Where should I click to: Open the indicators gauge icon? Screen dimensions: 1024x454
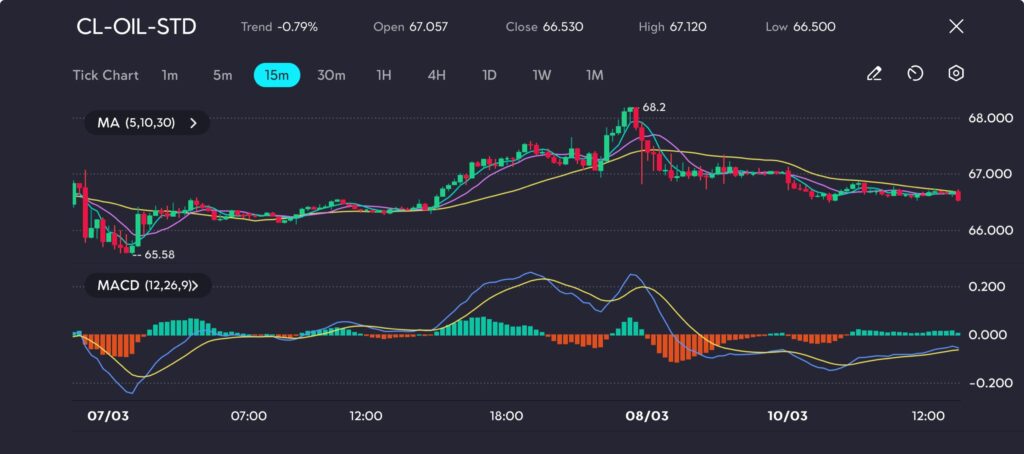(x=915, y=74)
